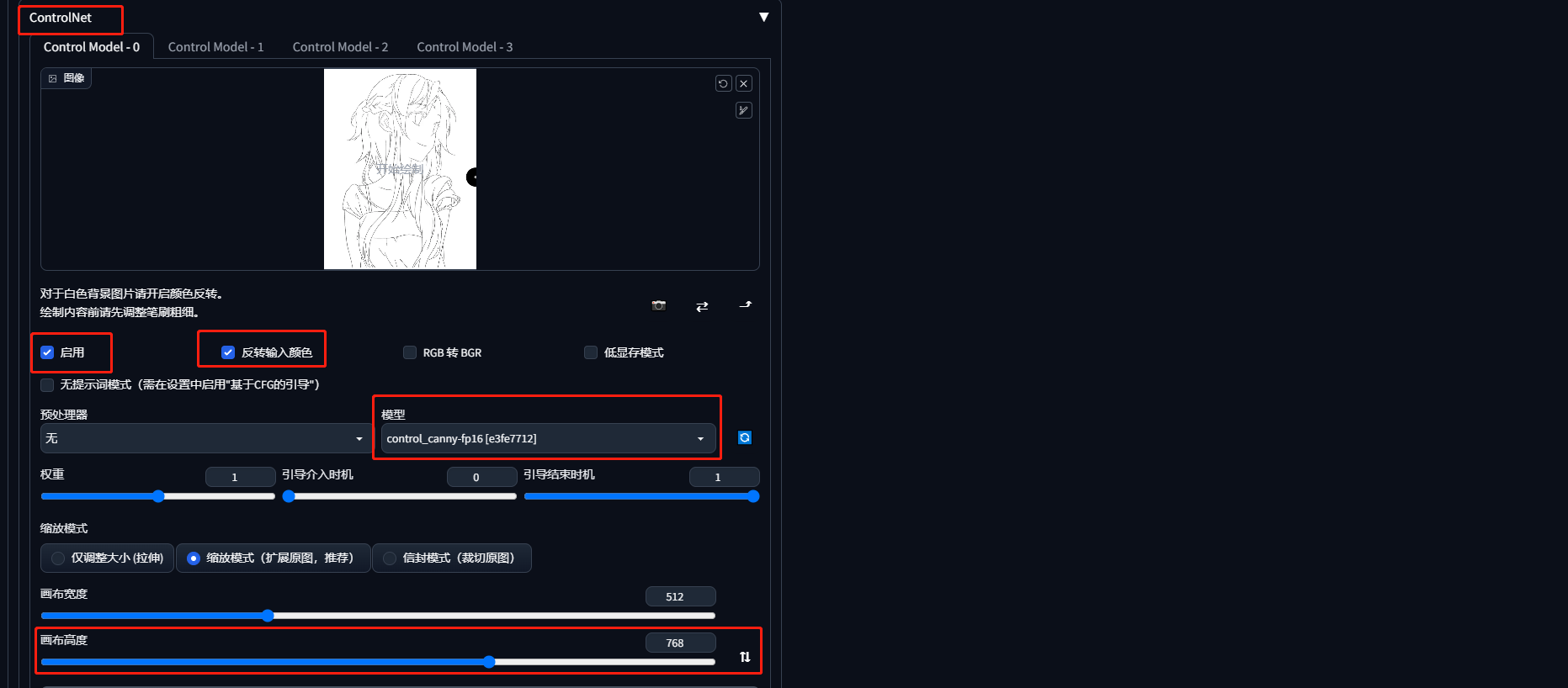Viewport: 1568px width, 688px height.
Task: Click the 引导介入时机 slider handle
Action: point(289,496)
